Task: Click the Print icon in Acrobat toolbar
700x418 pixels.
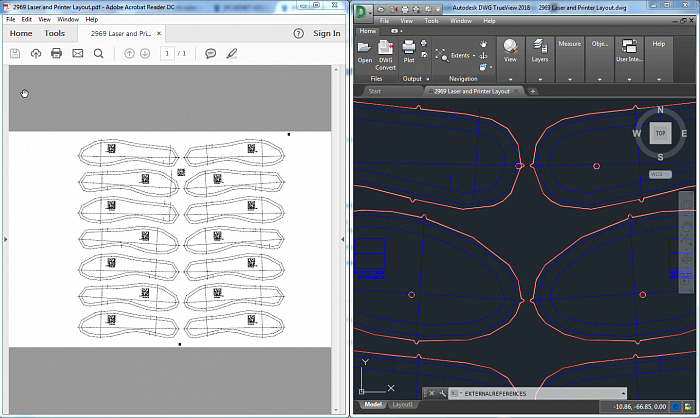Action: pos(57,53)
